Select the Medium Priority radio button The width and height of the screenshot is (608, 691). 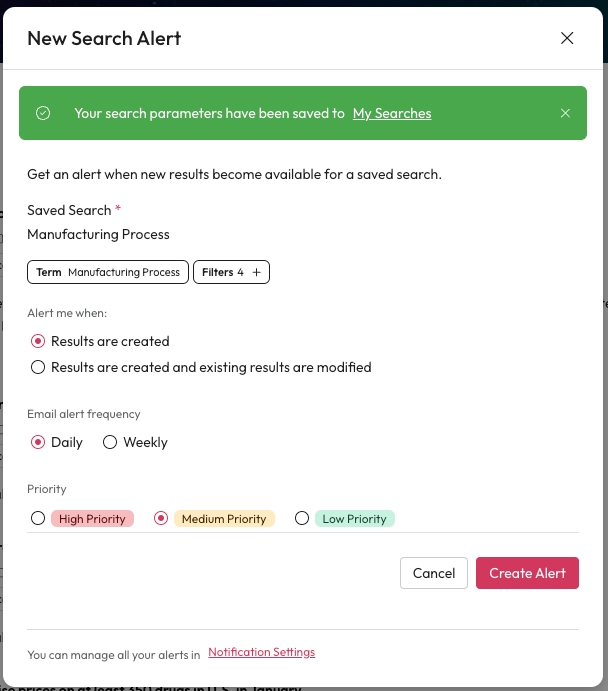160,519
